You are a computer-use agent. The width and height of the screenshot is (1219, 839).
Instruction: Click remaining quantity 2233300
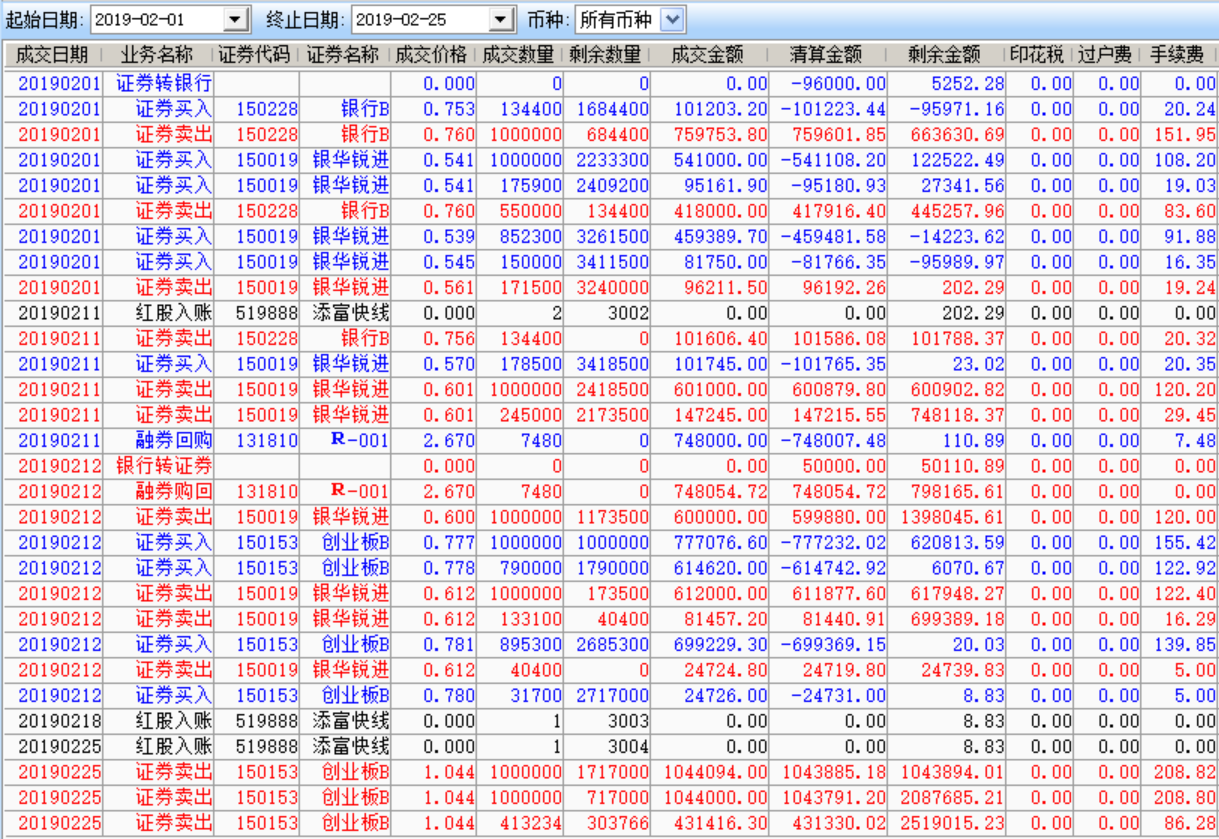click(613, 161)
